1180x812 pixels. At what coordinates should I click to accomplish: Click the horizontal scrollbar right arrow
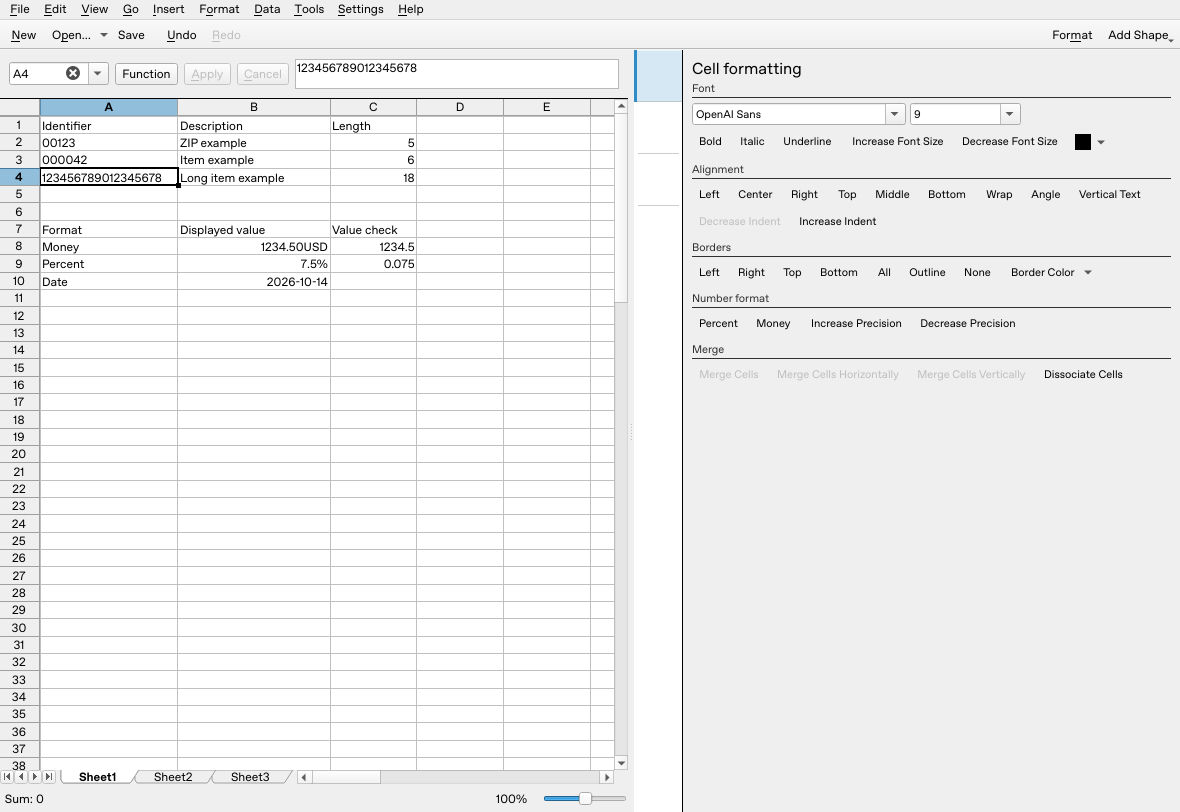607,777
